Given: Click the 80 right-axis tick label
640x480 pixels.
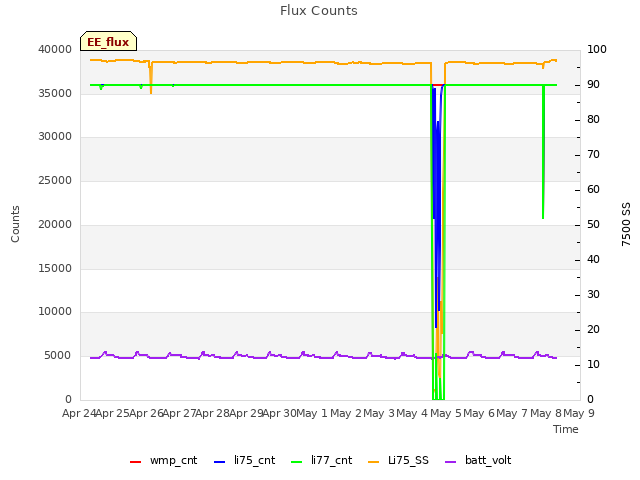Looking at the screenshot, I should tap(593, 120).
